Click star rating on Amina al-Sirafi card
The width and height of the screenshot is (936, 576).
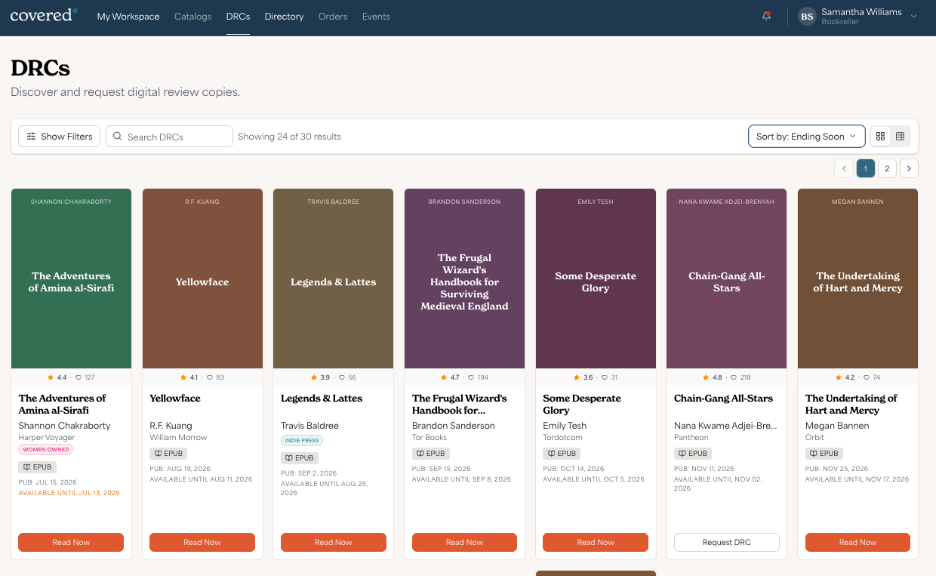57,377
